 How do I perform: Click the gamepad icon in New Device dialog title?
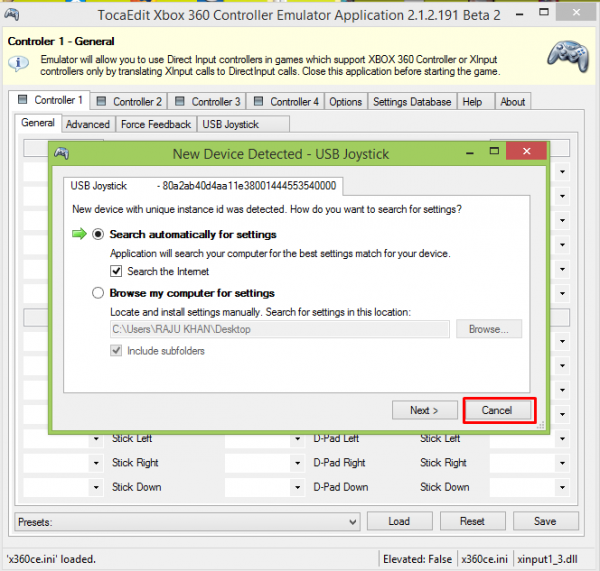click(61, 153)
